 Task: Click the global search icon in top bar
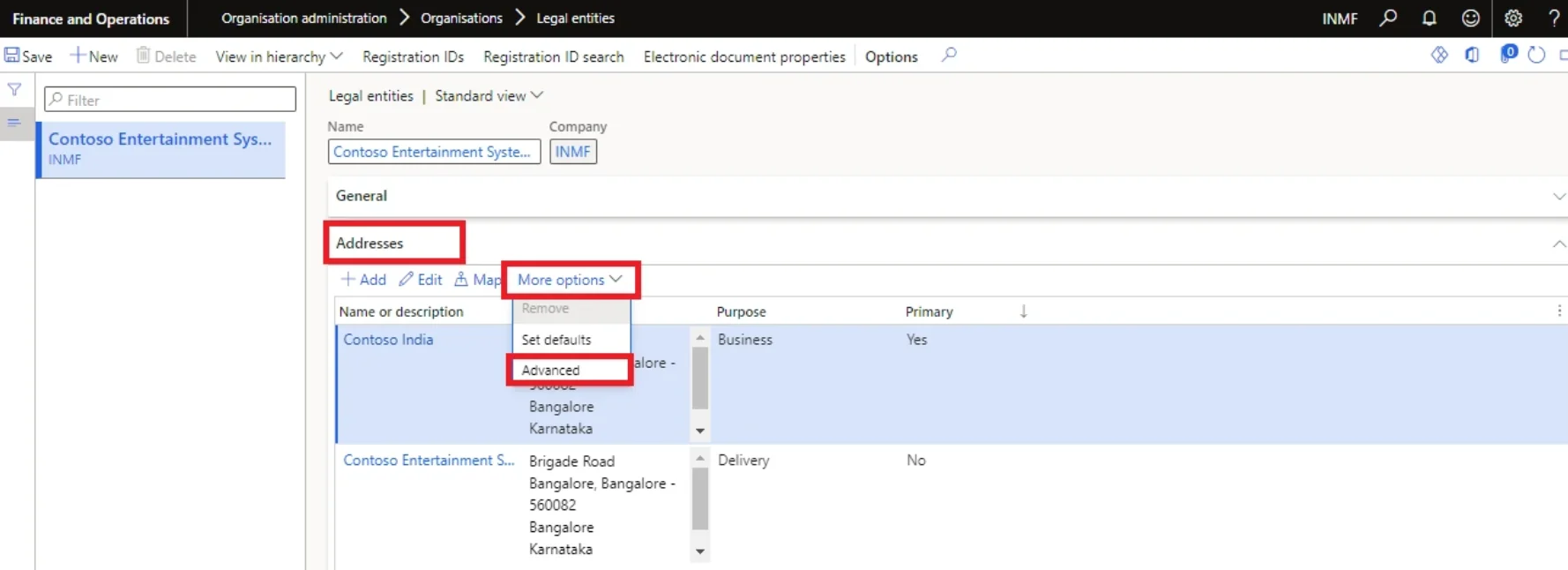[1388, 18]
